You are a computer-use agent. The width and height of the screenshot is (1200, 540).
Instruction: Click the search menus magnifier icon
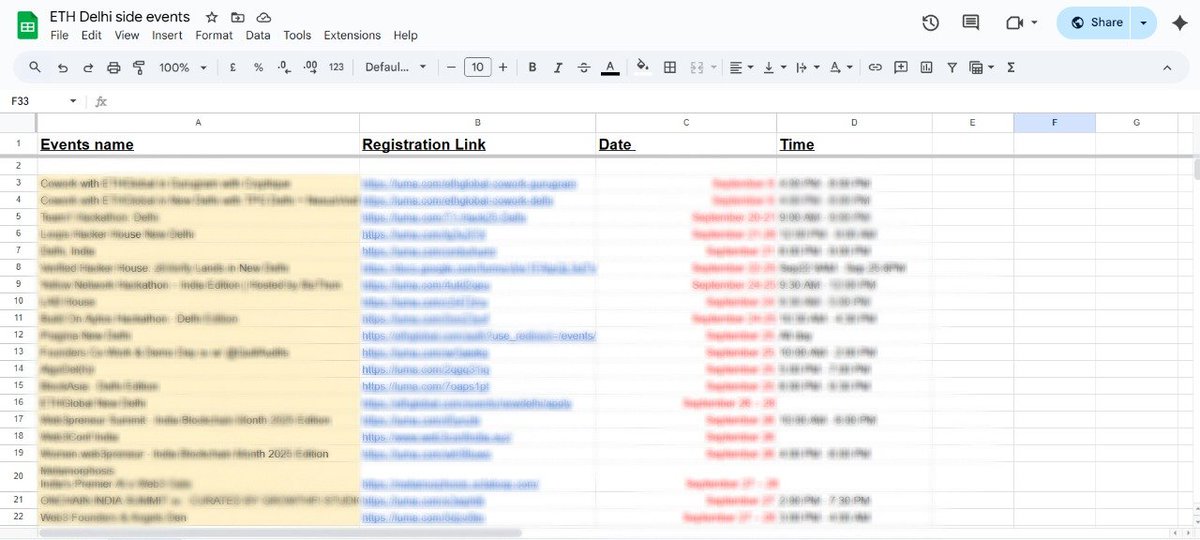tap(35, 67)
